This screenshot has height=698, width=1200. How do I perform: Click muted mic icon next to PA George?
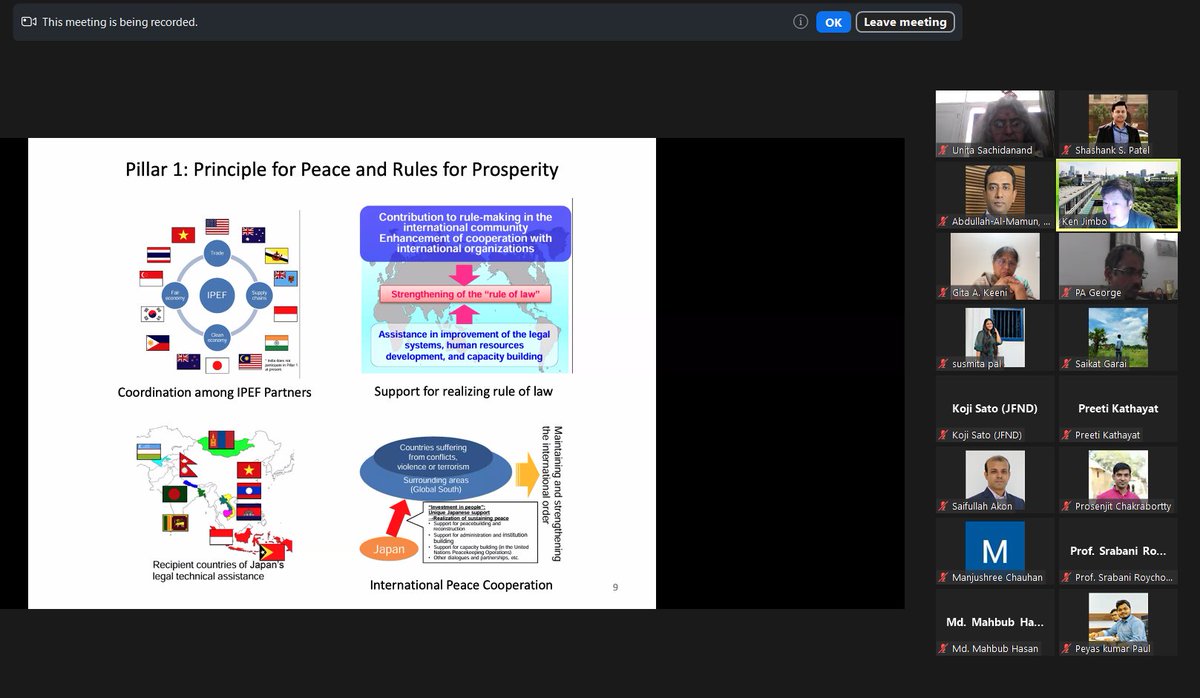tap(1067, 292)
